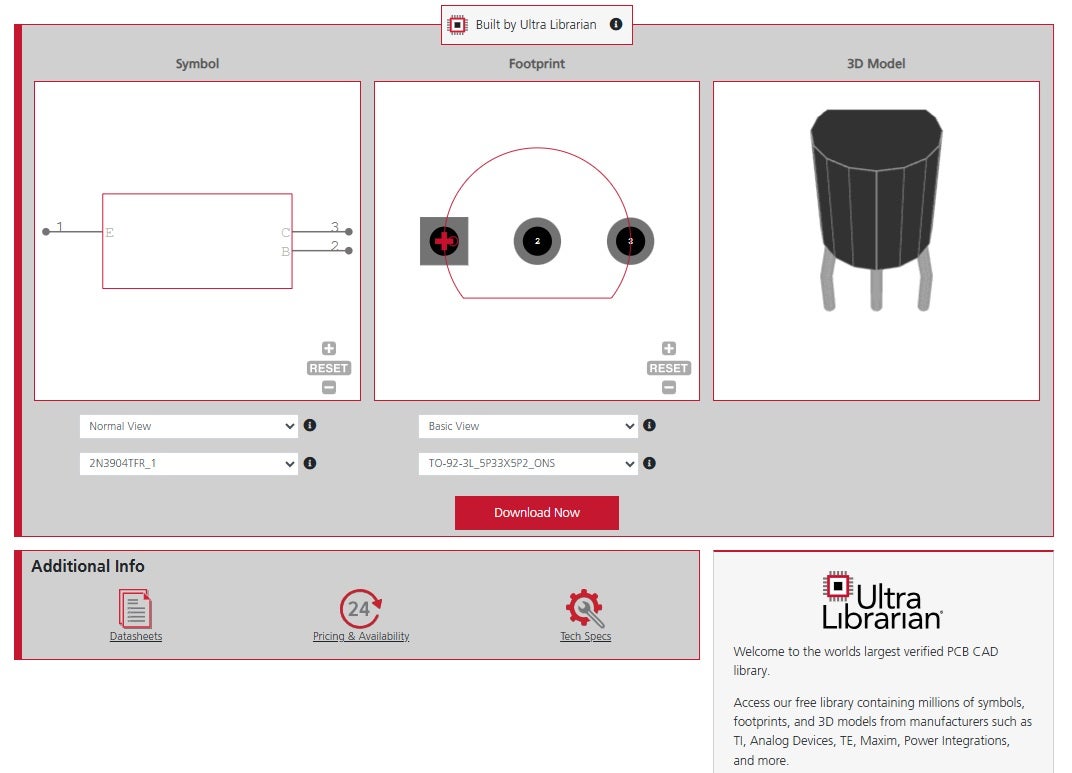Reset the Footprint preview view
Viewport: 1072px width, 773px height.
tap(669, 368)
